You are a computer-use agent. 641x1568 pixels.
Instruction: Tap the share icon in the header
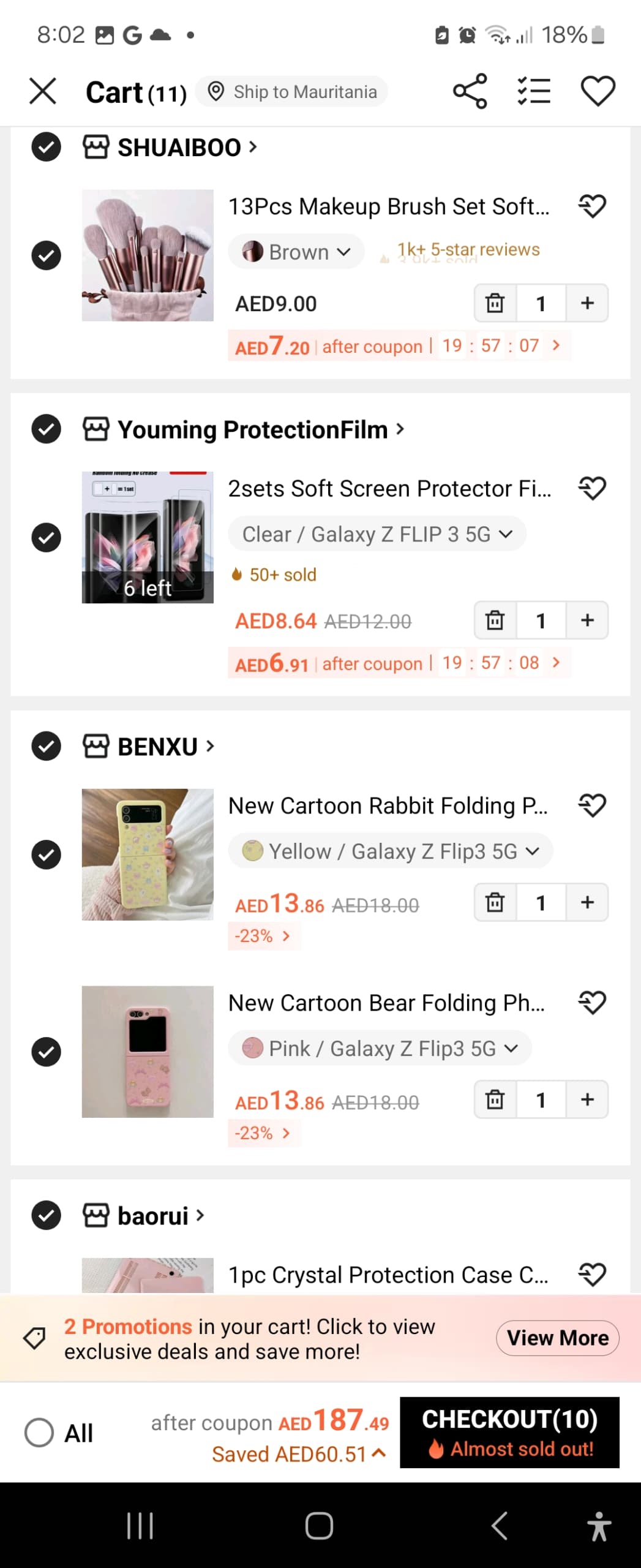pos(470,91)
